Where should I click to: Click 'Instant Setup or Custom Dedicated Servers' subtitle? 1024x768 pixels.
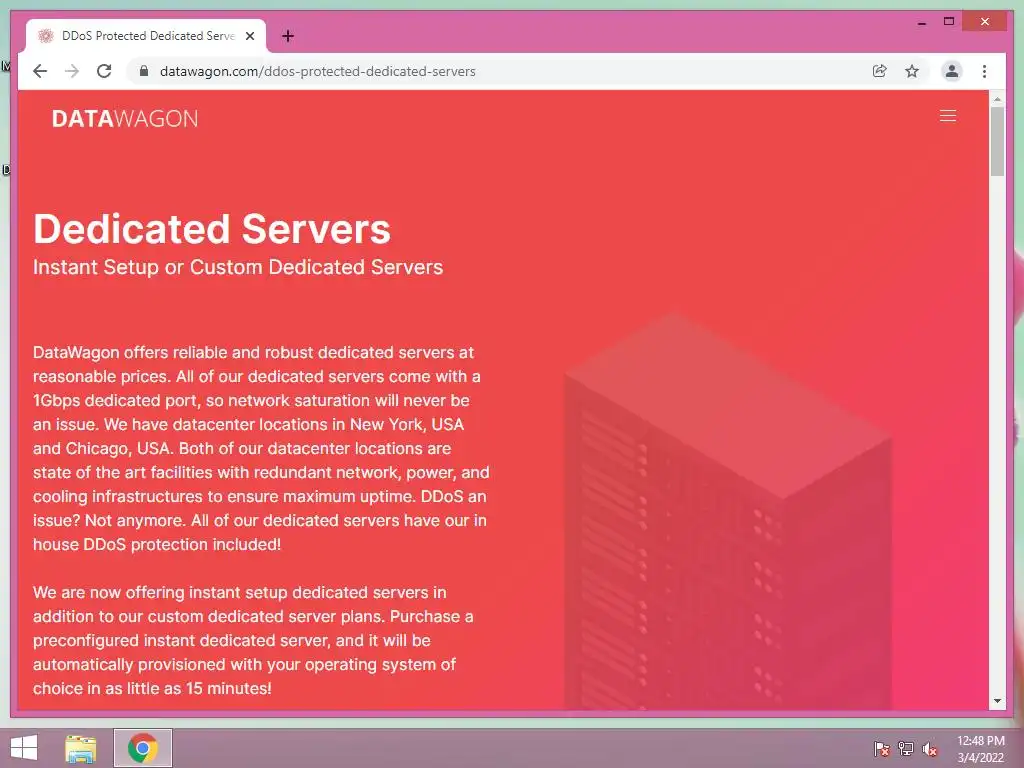(x=238, y=267)
